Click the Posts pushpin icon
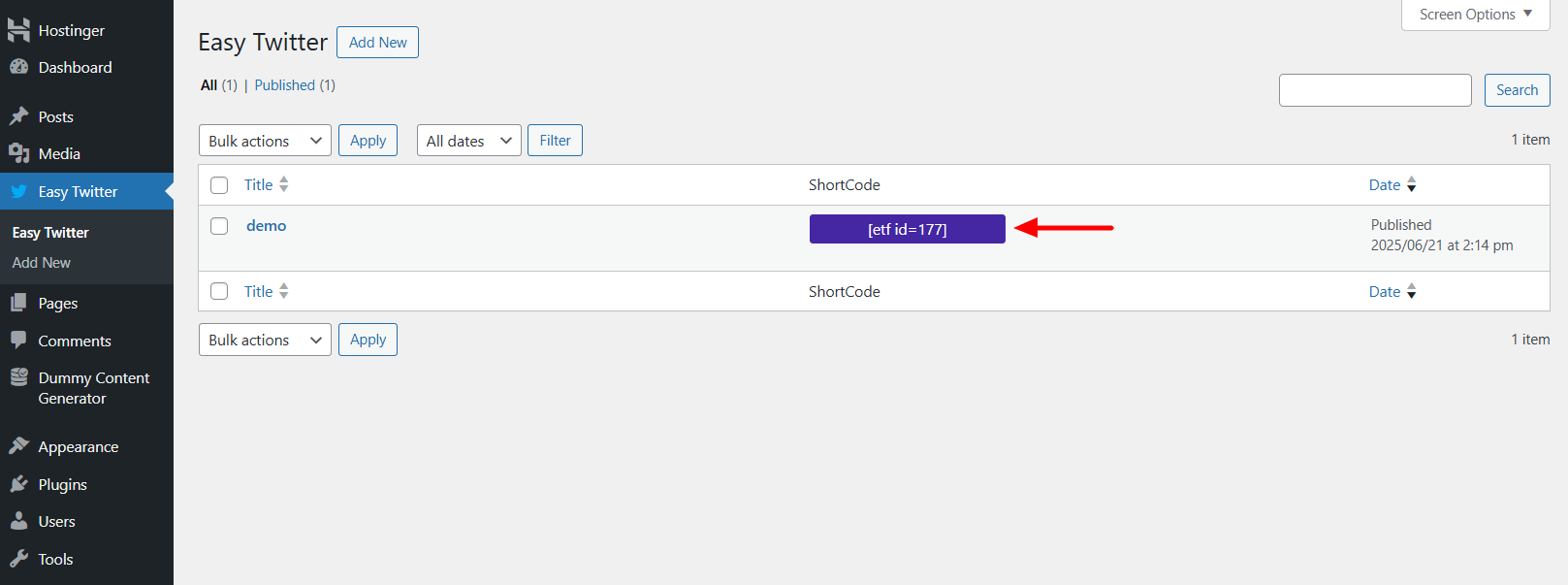This screenshot has height=585, width=1568. coord(19,116)
